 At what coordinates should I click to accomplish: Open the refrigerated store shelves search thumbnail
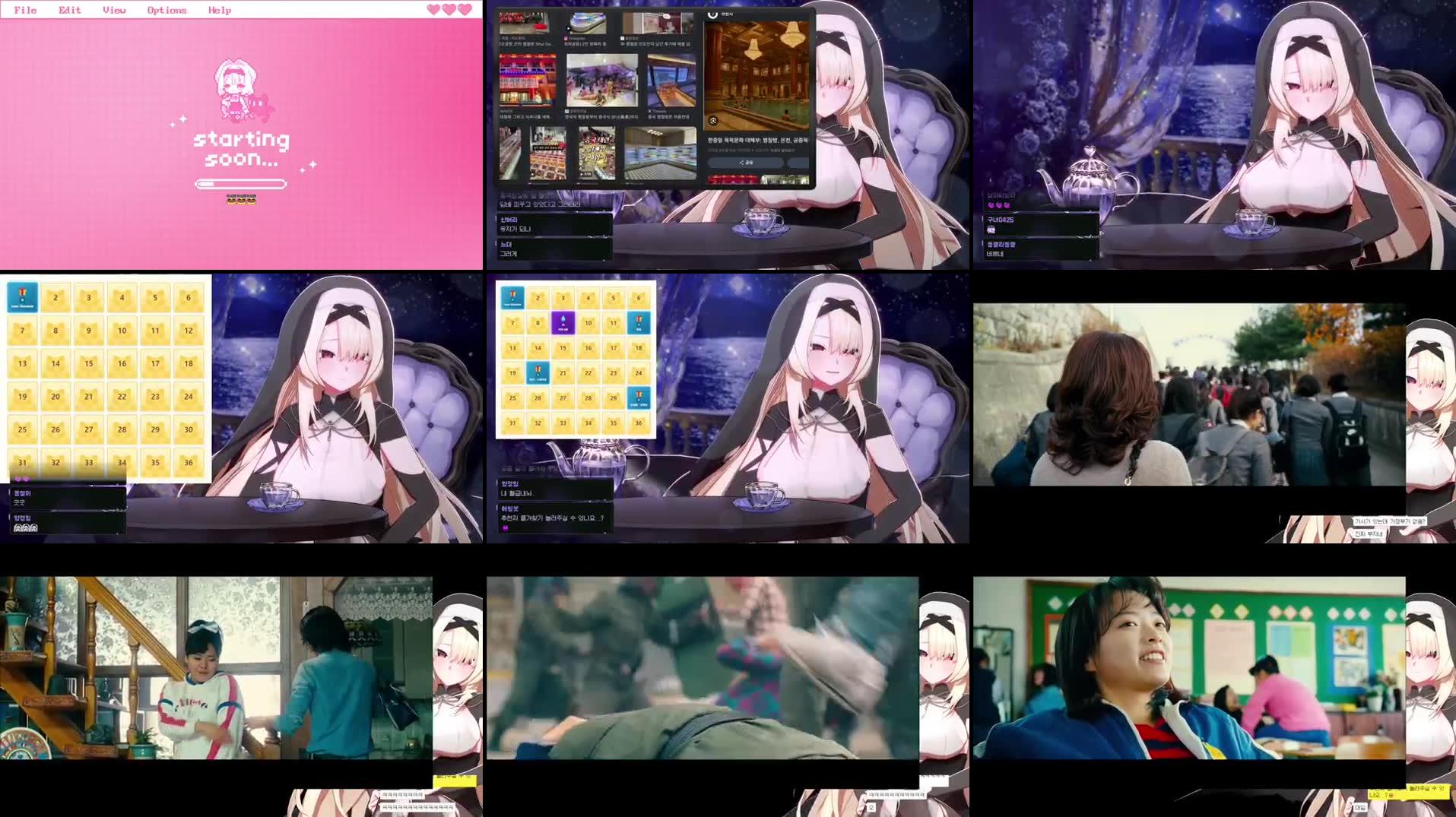660,154
